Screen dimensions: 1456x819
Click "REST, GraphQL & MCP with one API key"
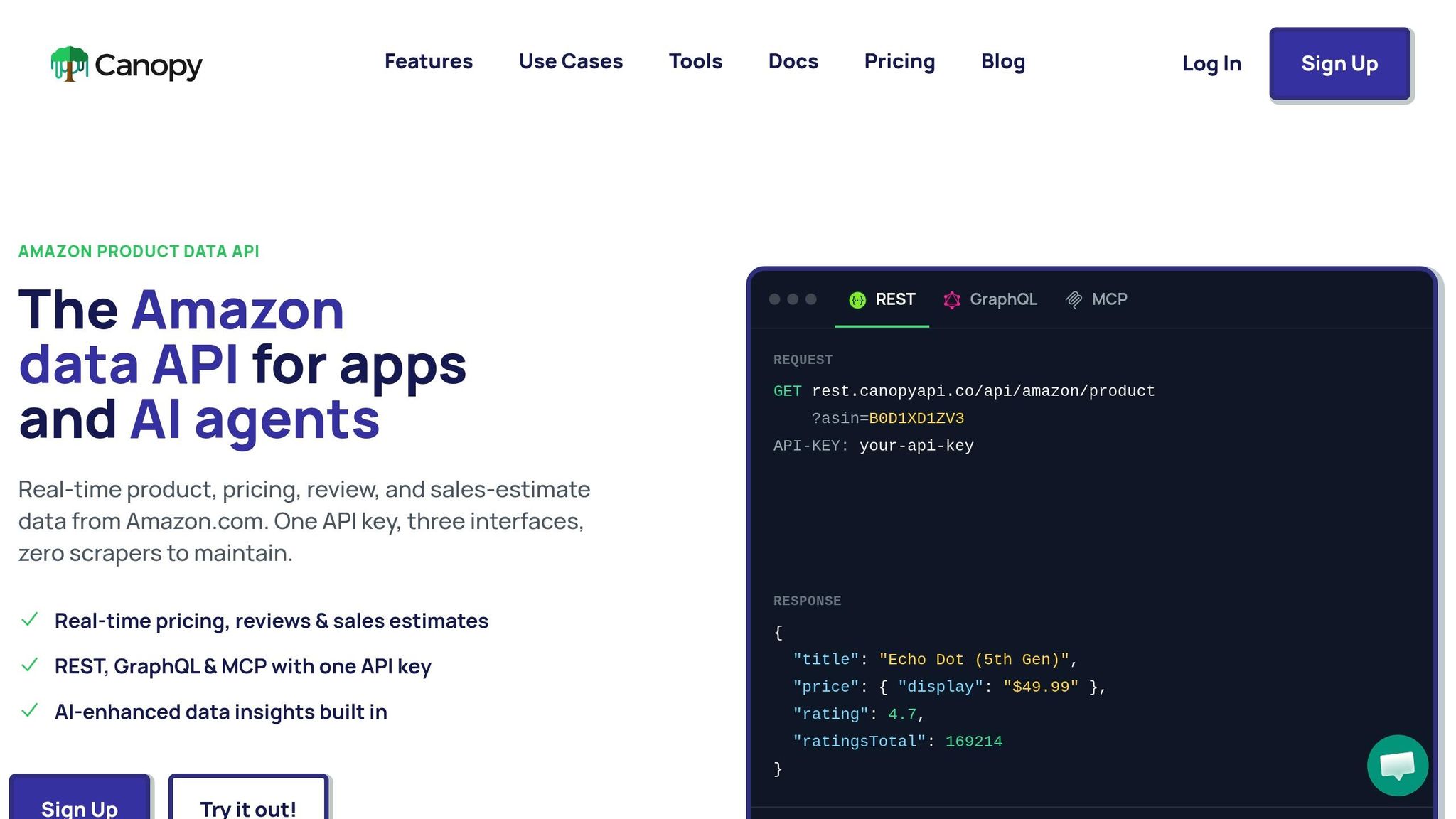click(243, 667)
